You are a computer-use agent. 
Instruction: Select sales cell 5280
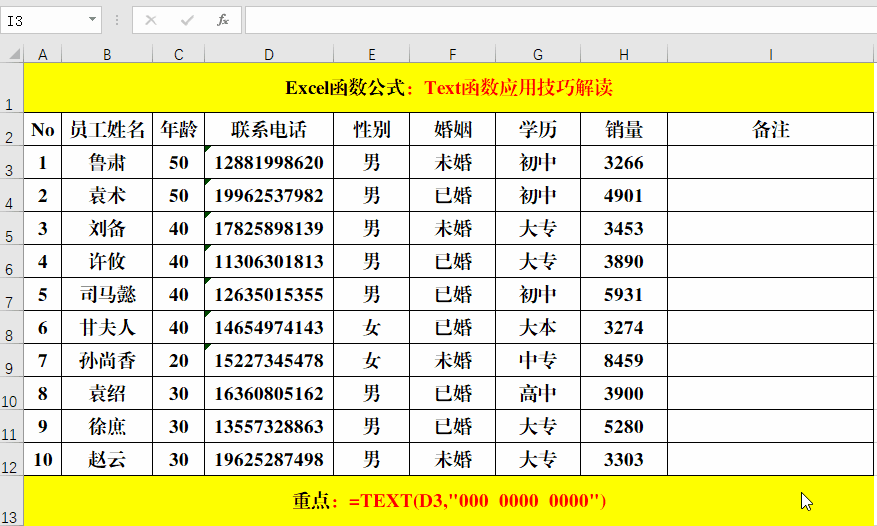(624, 426)
